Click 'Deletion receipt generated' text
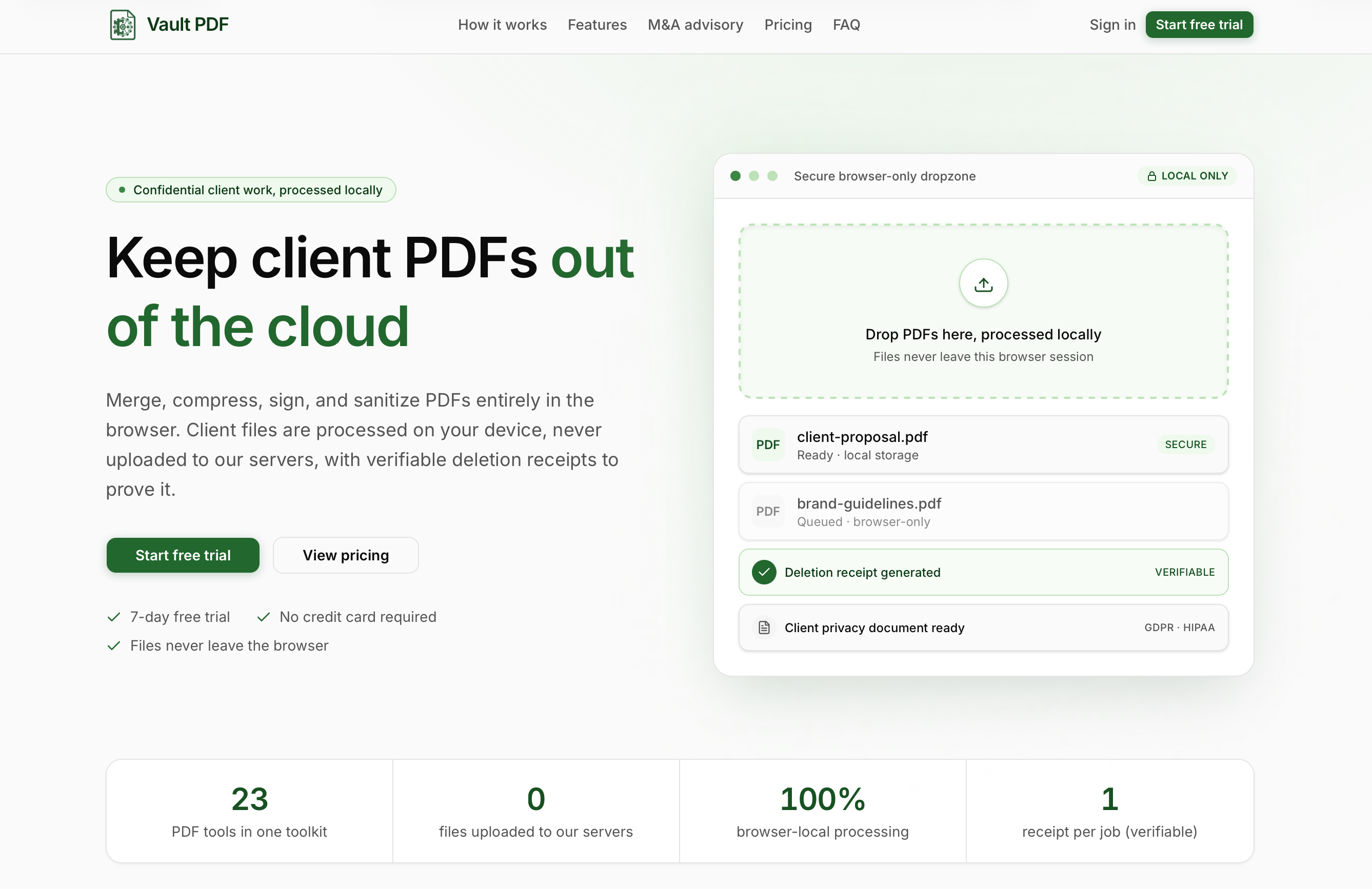This screenshot has width=1372, height=889. [862, 572]
